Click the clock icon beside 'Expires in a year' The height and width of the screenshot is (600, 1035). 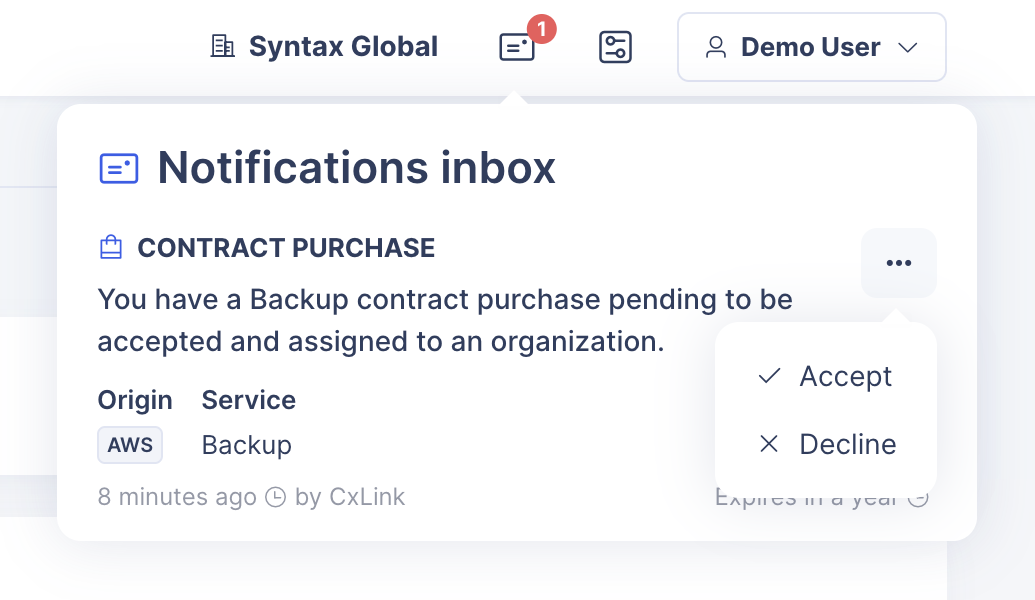[x=918, y=497]
